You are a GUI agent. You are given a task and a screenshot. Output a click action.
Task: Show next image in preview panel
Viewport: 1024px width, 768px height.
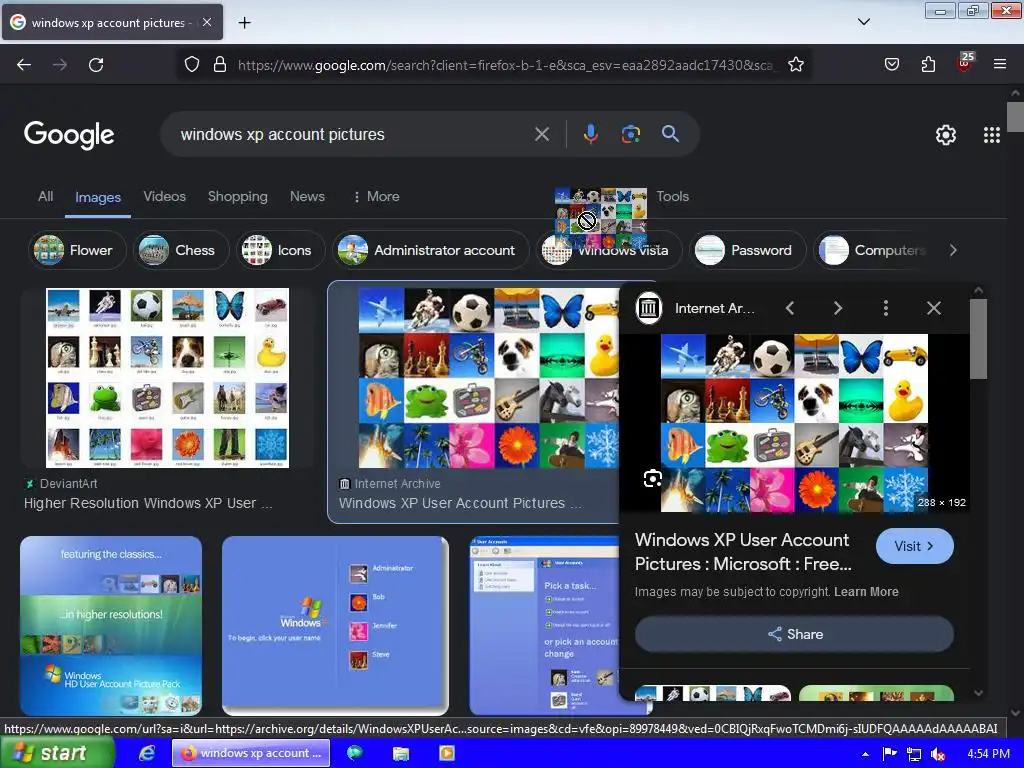[838, 308]
